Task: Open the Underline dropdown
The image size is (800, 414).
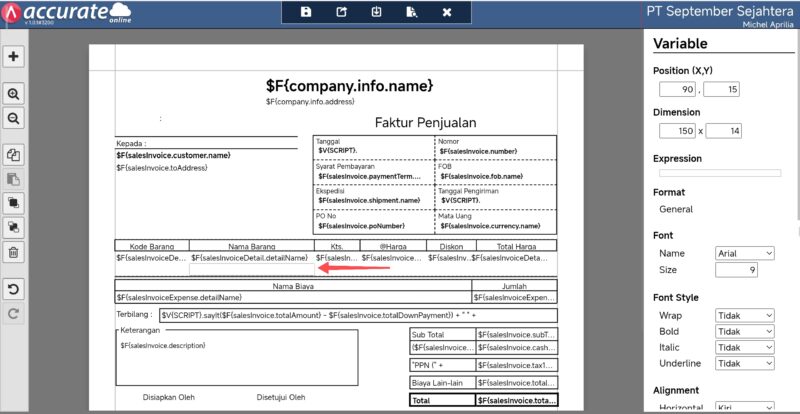Action: (745, 363)
